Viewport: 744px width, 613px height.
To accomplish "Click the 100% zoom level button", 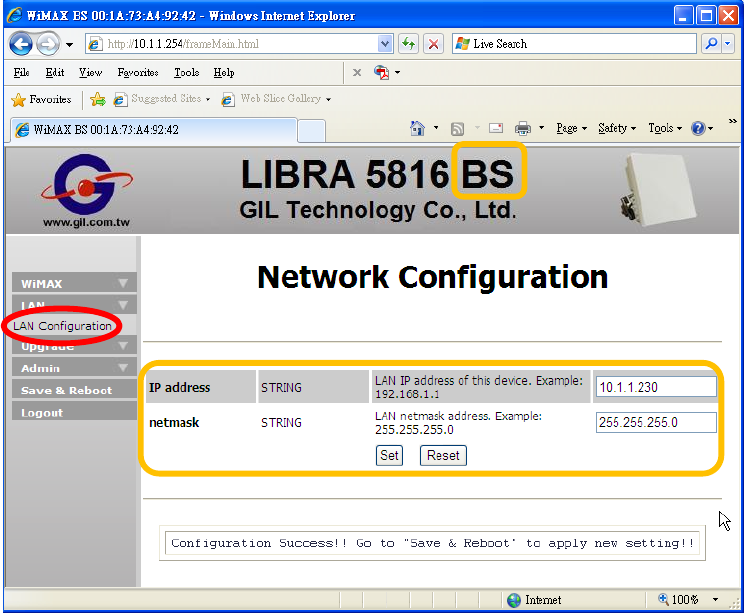I will click(x=678, y=600).
